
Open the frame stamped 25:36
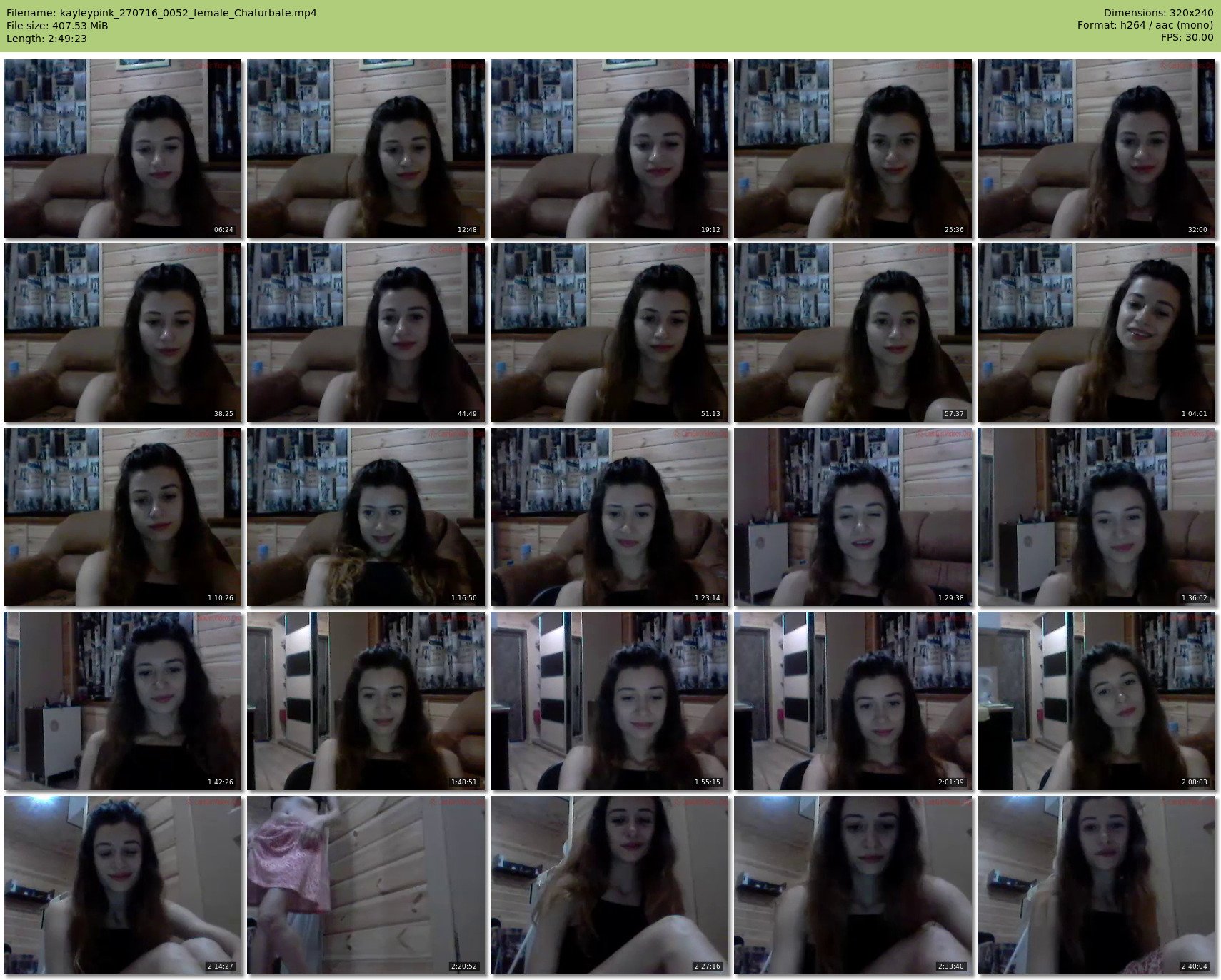(853, 148)
